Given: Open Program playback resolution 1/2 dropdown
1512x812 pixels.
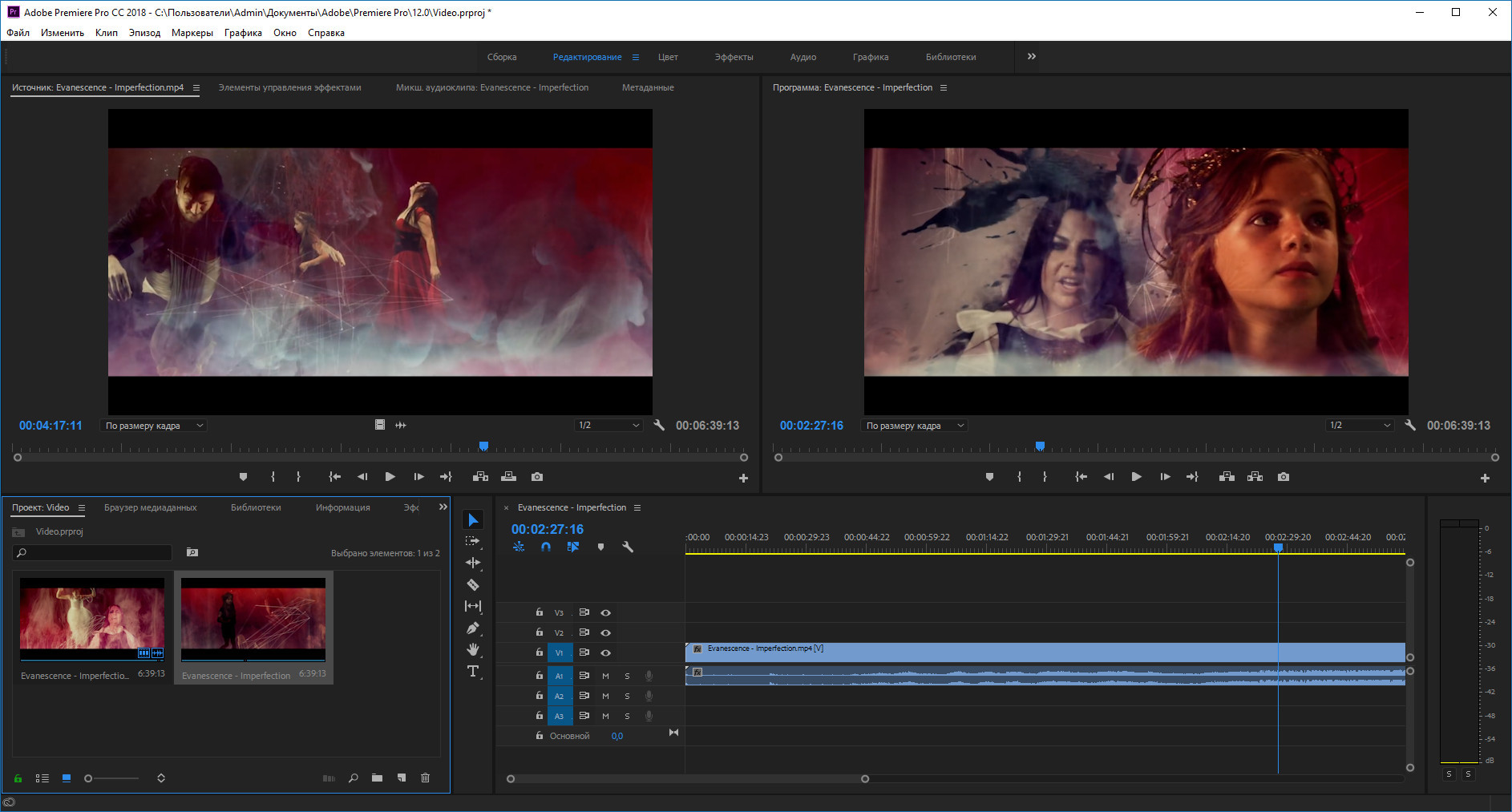Looking at the screenshot, I should point(1360,426).
